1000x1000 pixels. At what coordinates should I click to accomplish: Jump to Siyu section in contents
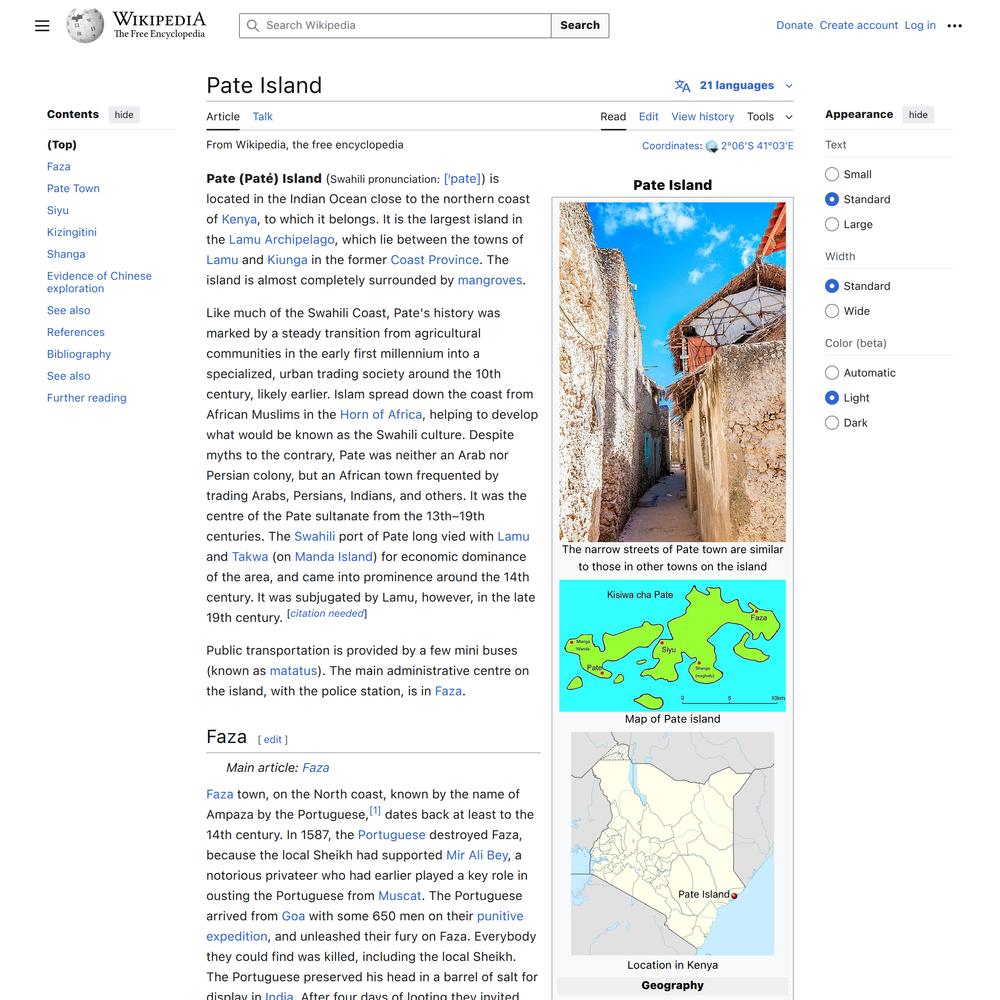(x=57, y=210)
